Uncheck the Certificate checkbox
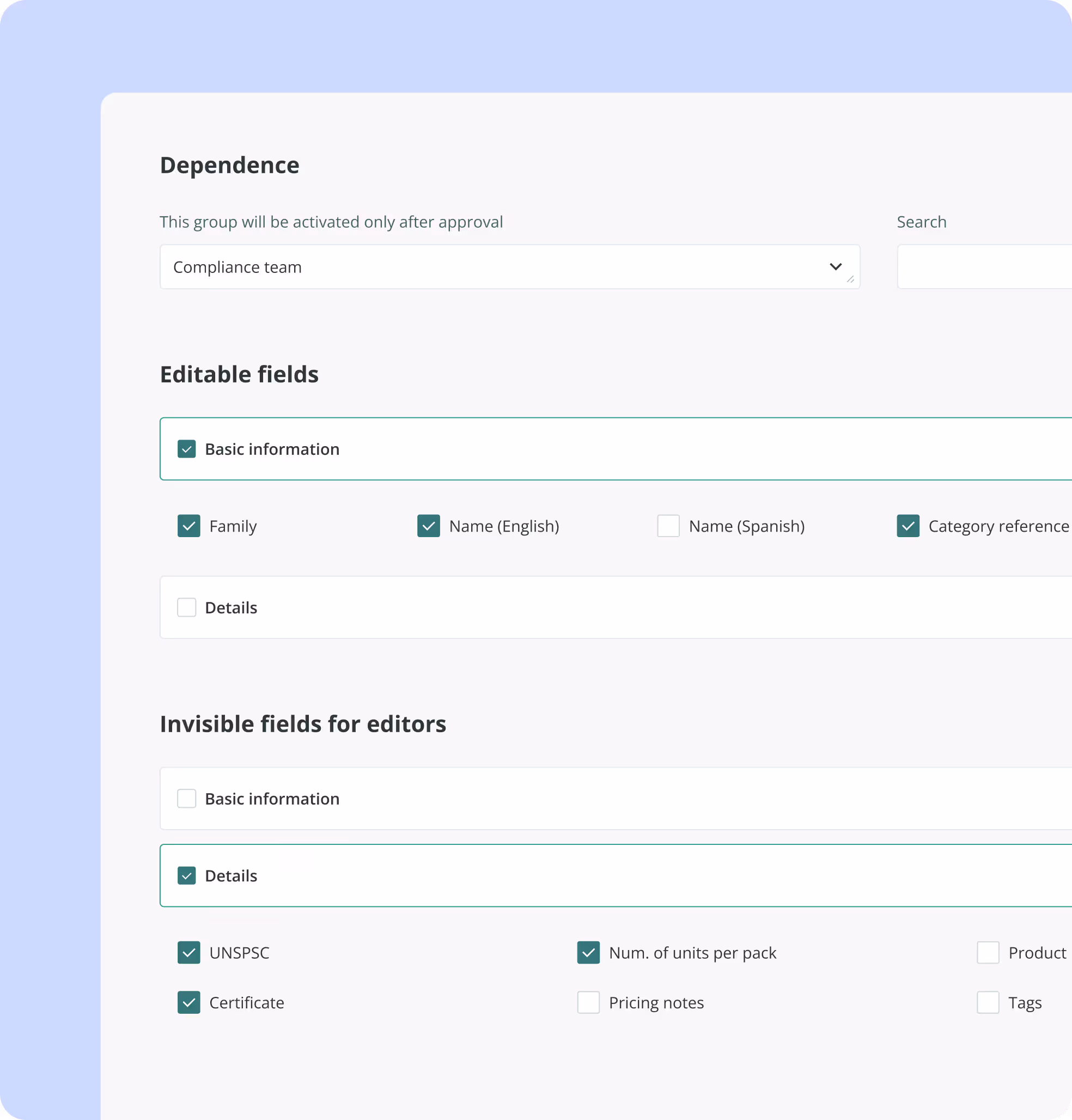This screenshot has height=1120, width=1072. [188, 1002]
